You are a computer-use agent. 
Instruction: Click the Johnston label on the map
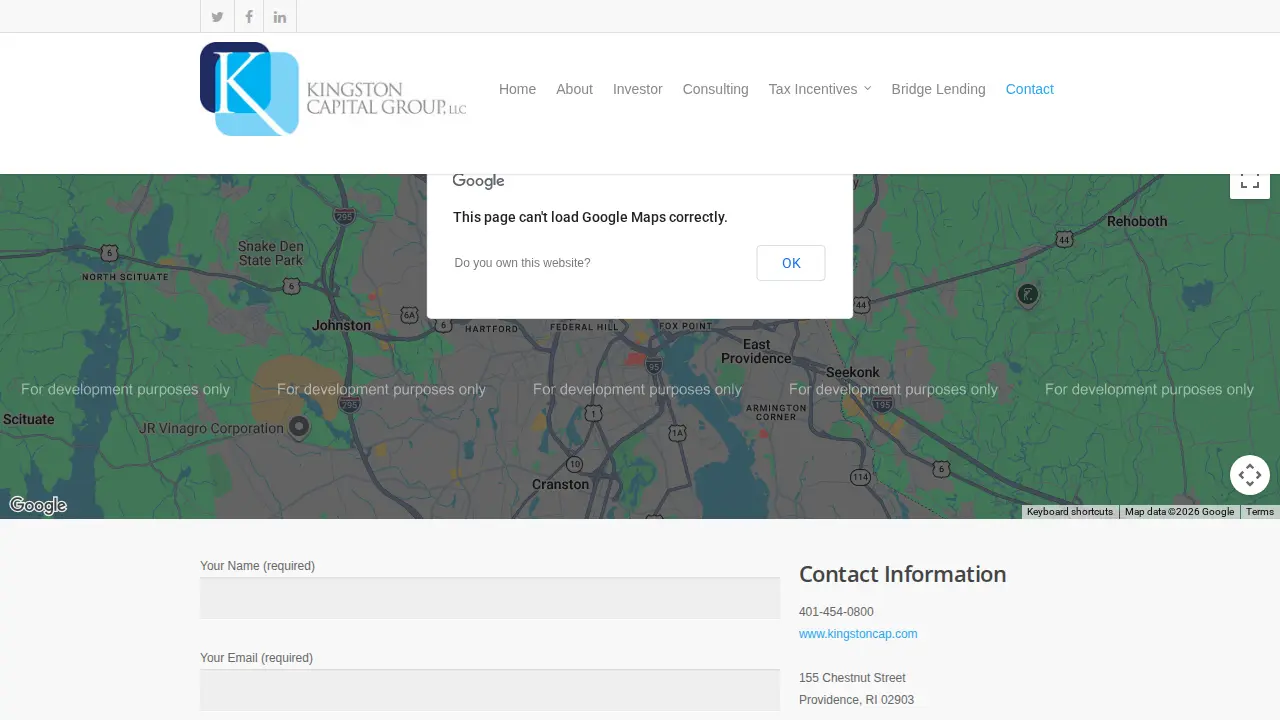[x=341, y=325]
